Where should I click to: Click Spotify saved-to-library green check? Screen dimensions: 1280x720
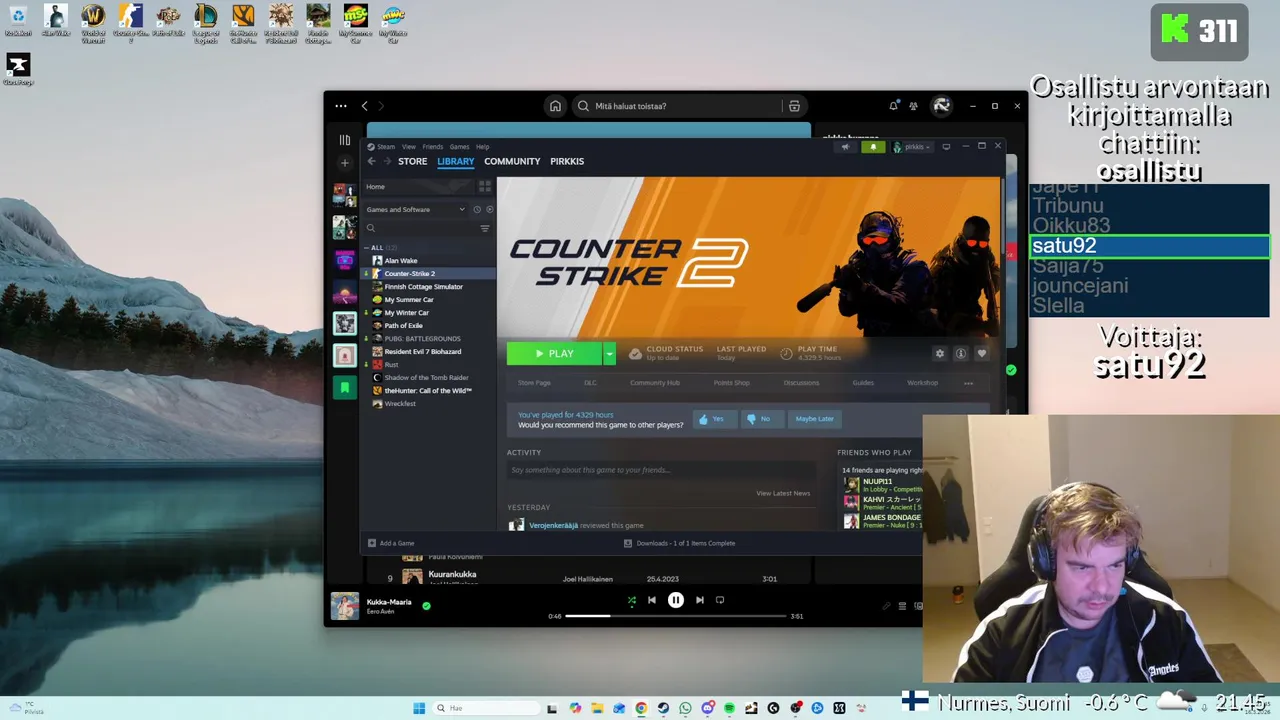[x=426, y=605]
